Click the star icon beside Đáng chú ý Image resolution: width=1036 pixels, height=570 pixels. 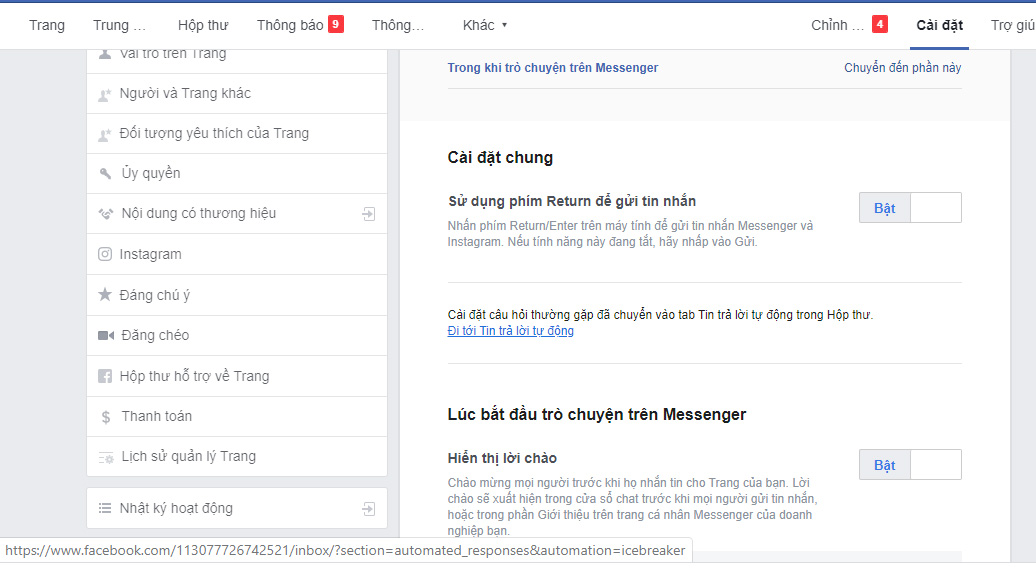(105, 295)
